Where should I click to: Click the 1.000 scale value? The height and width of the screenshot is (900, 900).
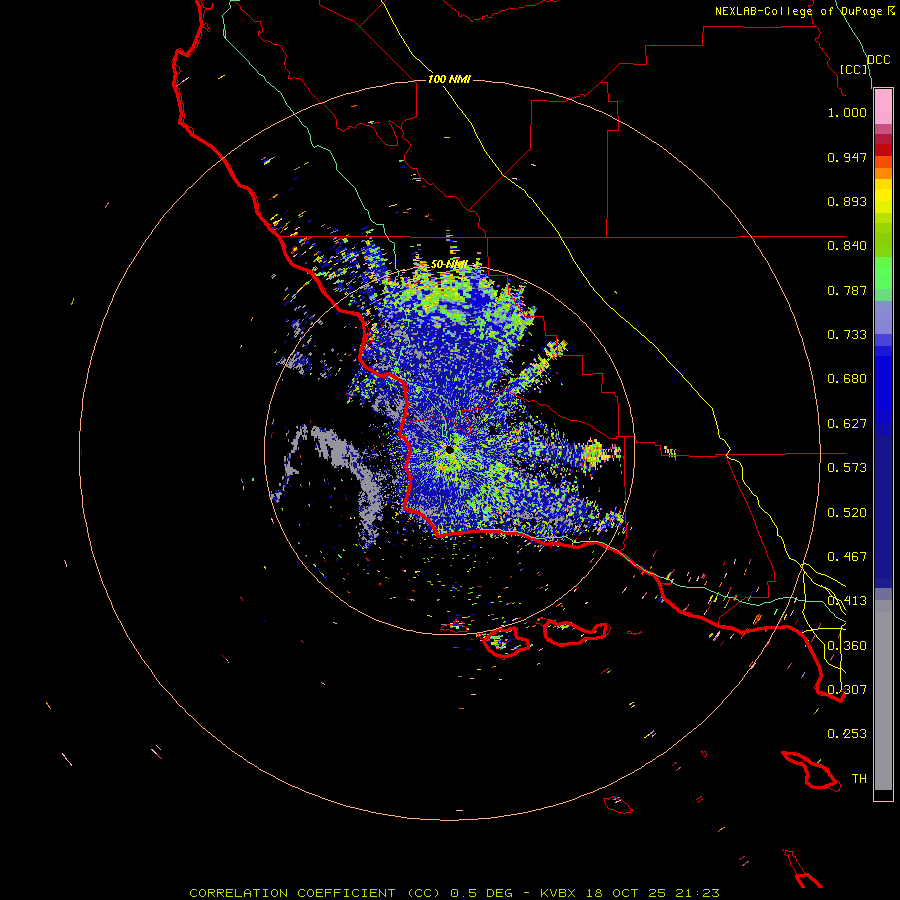(x=847, y=112)
